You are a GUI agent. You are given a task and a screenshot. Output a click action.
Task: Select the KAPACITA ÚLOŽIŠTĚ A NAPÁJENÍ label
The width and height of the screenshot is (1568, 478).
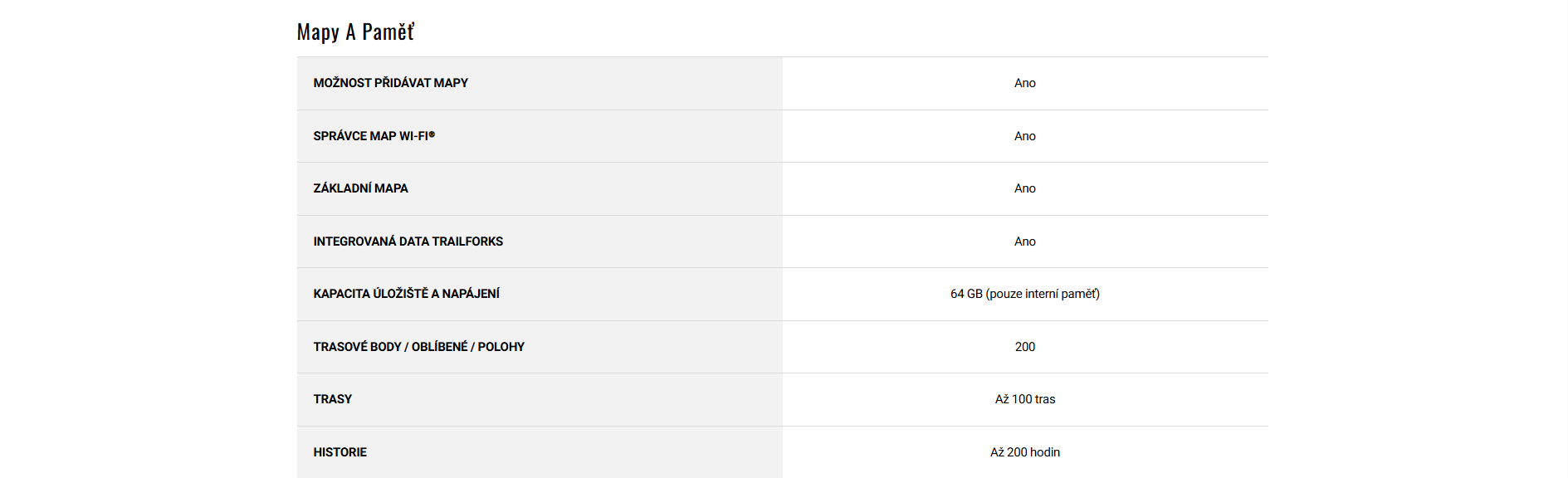click(406, 294)
